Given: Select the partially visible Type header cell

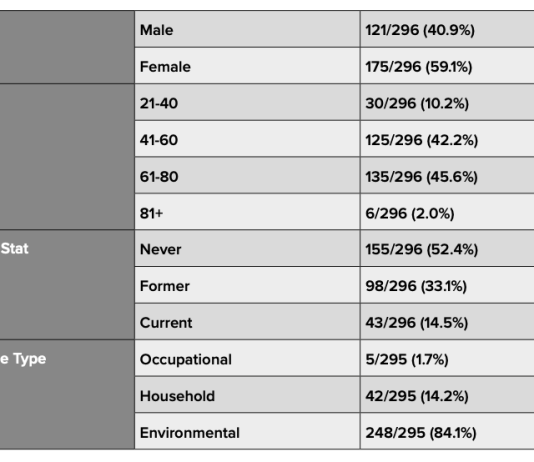Looking at the screenshot, I should [x=67, y=395].
